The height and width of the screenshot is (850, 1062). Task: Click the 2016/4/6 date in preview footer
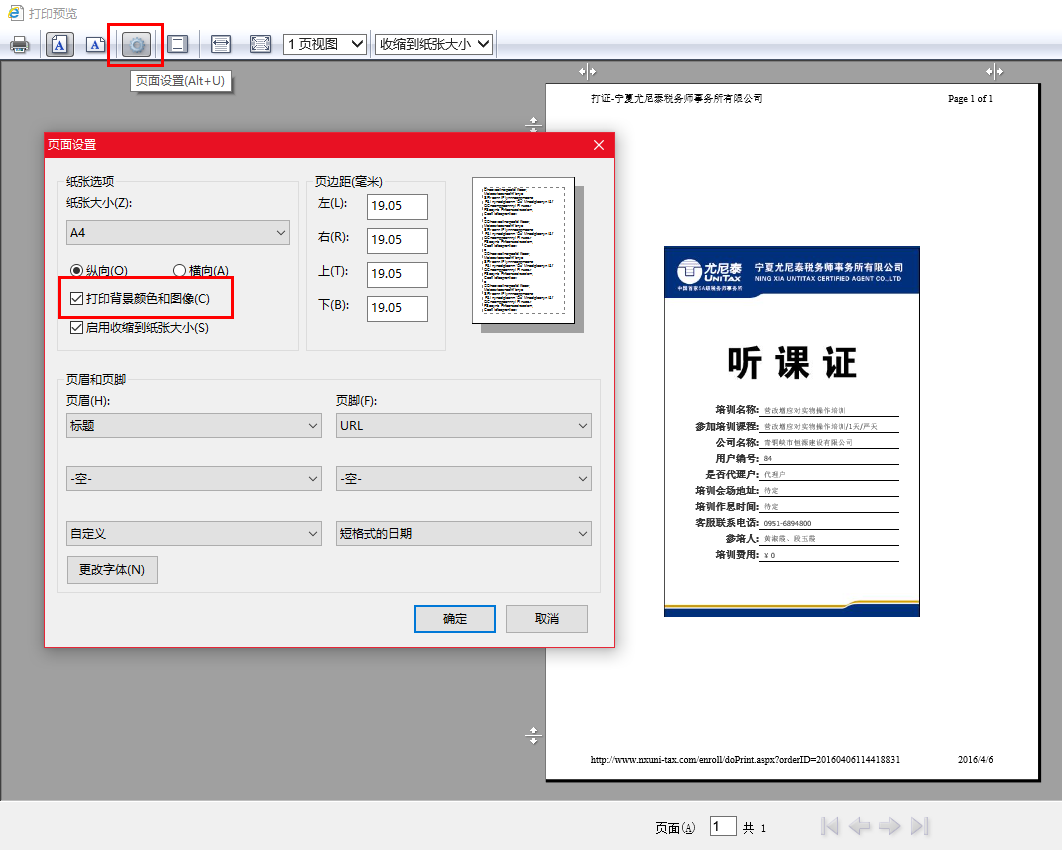tap(975, 760)
